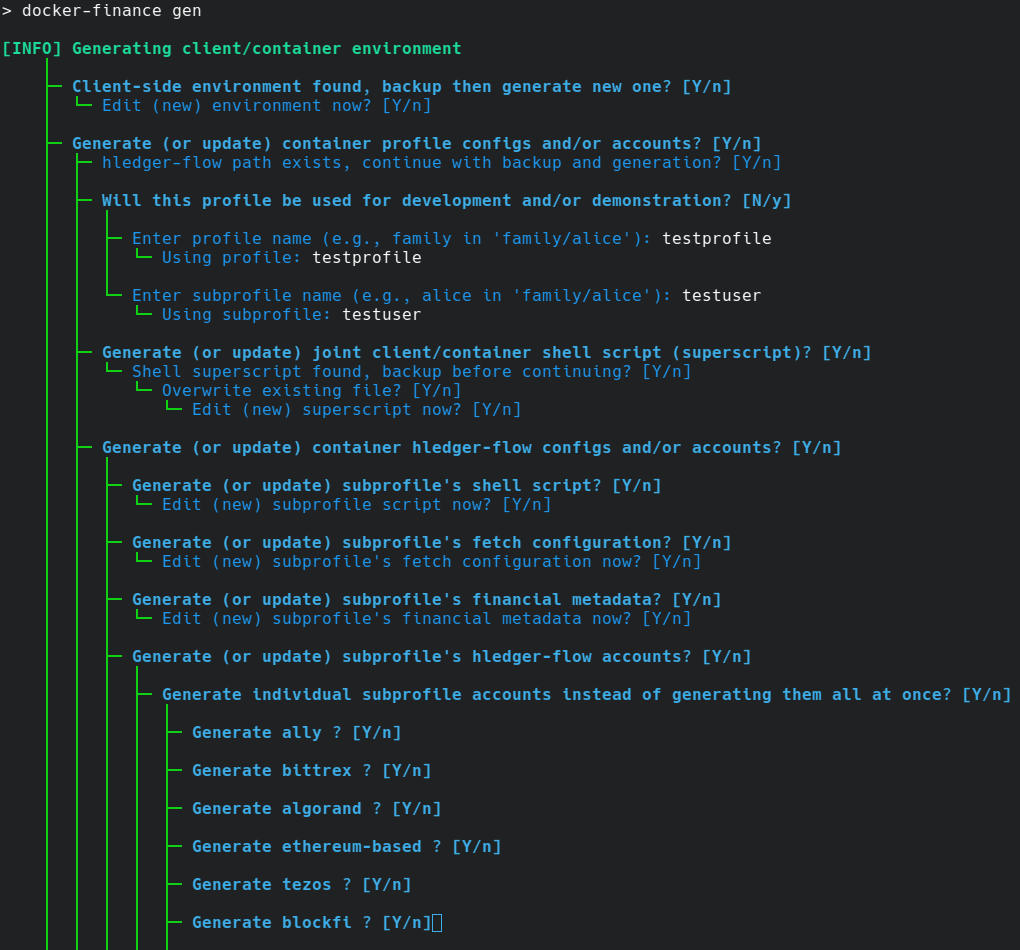The width and height of the screenshot is (1020, 950).
Task: Click 'Edit (new) environment now?' prompt
Action: 266,106
